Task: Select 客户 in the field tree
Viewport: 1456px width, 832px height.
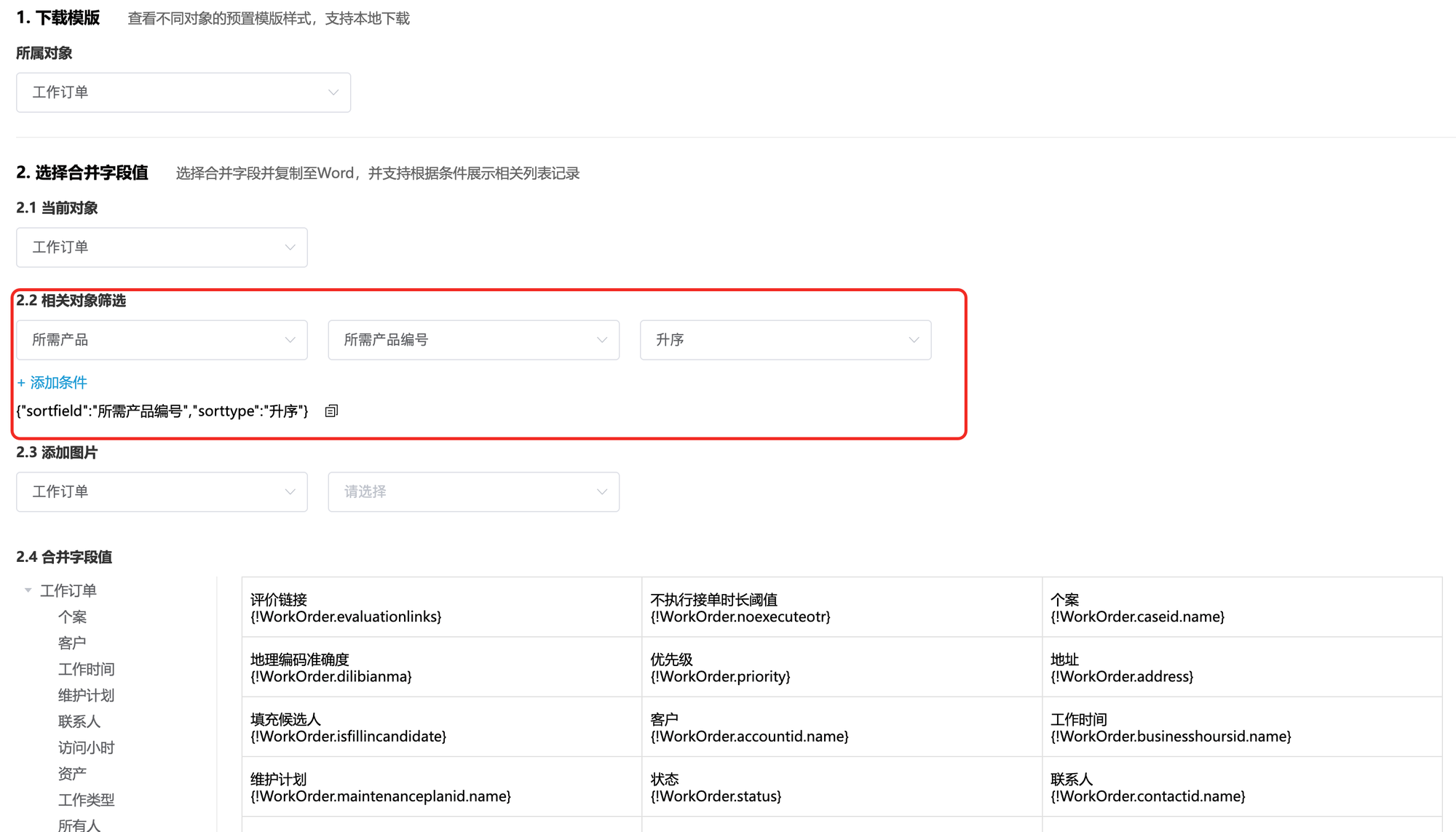Action: pyautogui.click(x=72, y=643)
